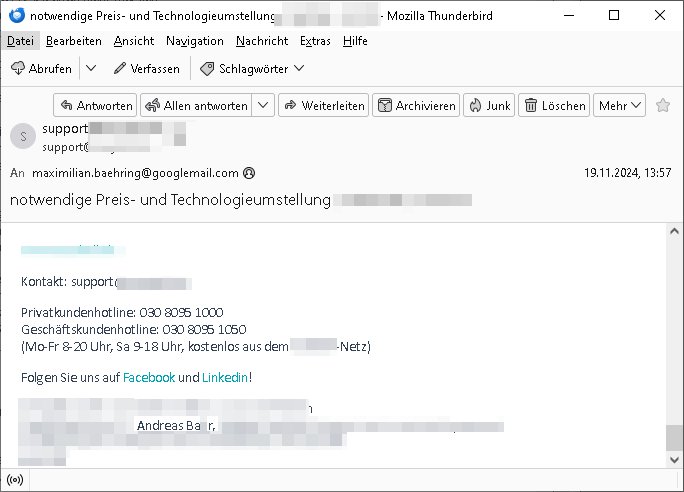The height and width of the screenshot is (492, 684).
Task: Open the Schlagwörter tags dropdown
Action: [251, 68]
